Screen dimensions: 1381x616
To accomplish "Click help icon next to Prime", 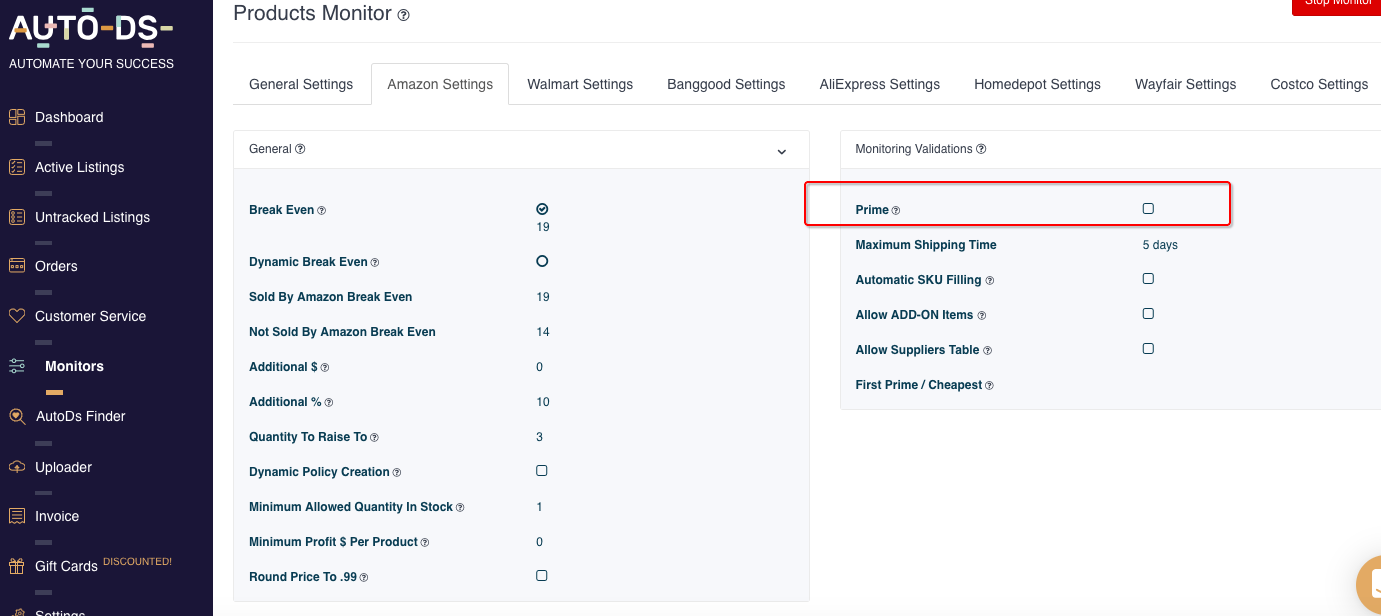I will click(x=896, y=211).
